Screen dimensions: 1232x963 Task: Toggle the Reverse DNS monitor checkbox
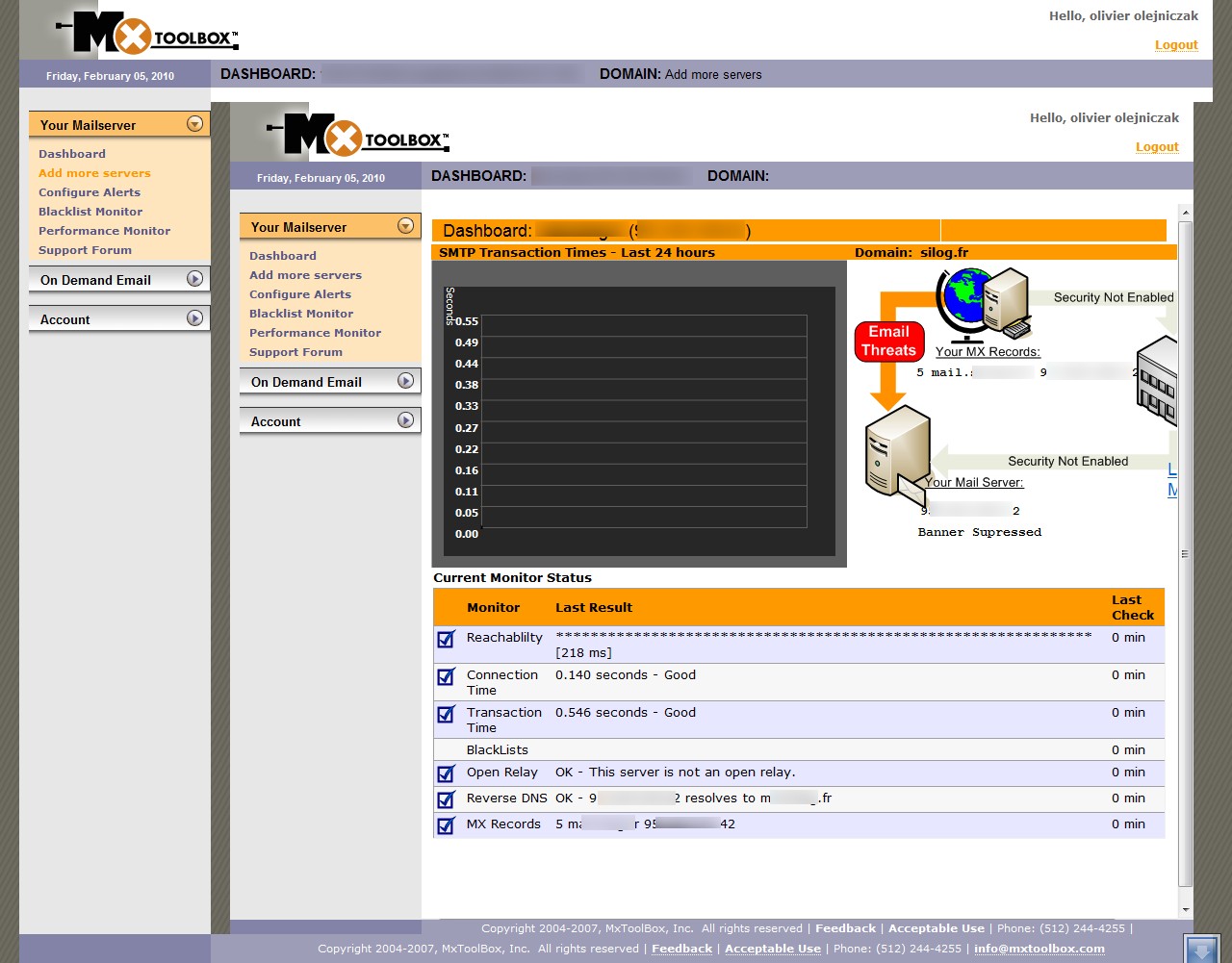tap(446, 799)
